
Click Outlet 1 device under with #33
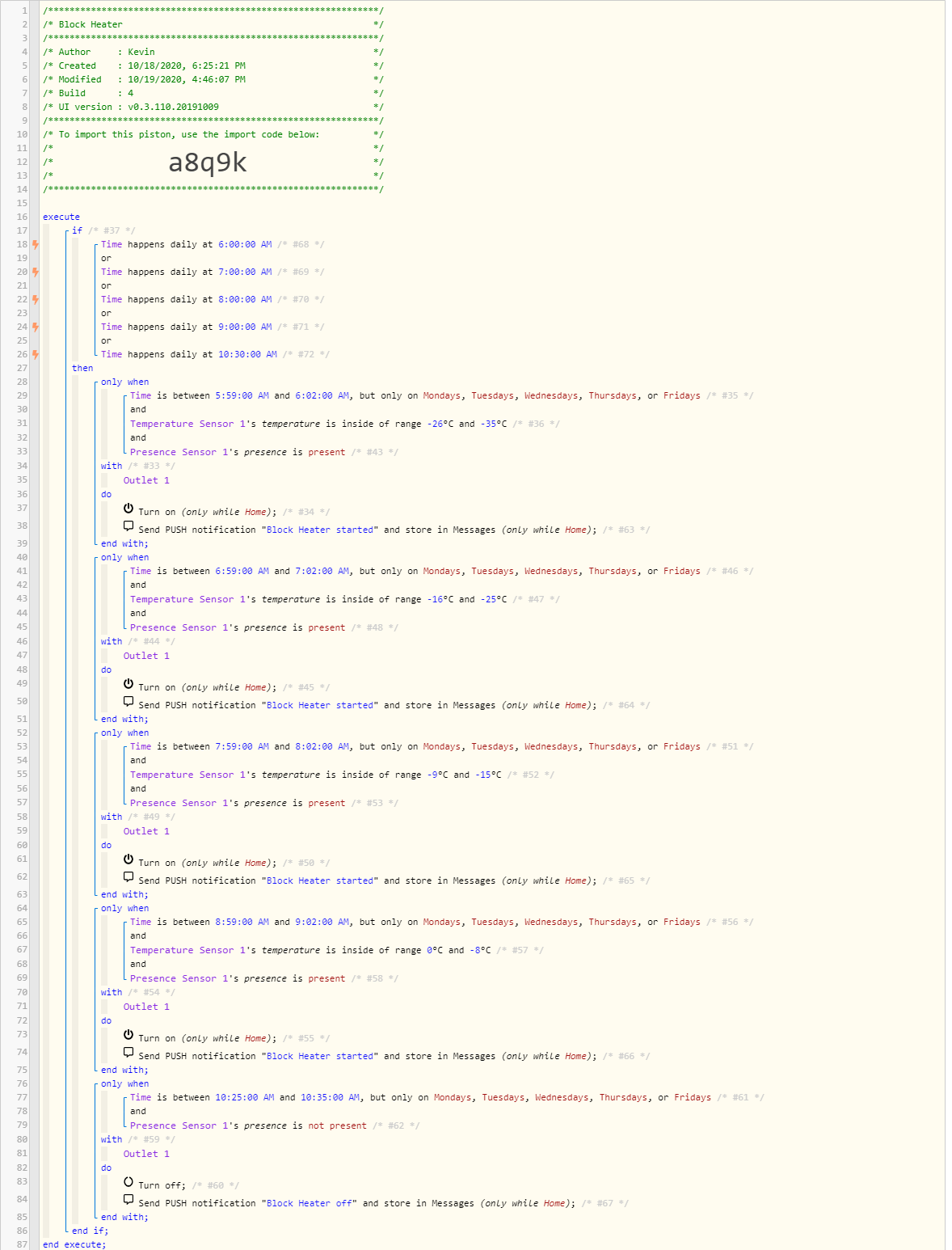146,480
